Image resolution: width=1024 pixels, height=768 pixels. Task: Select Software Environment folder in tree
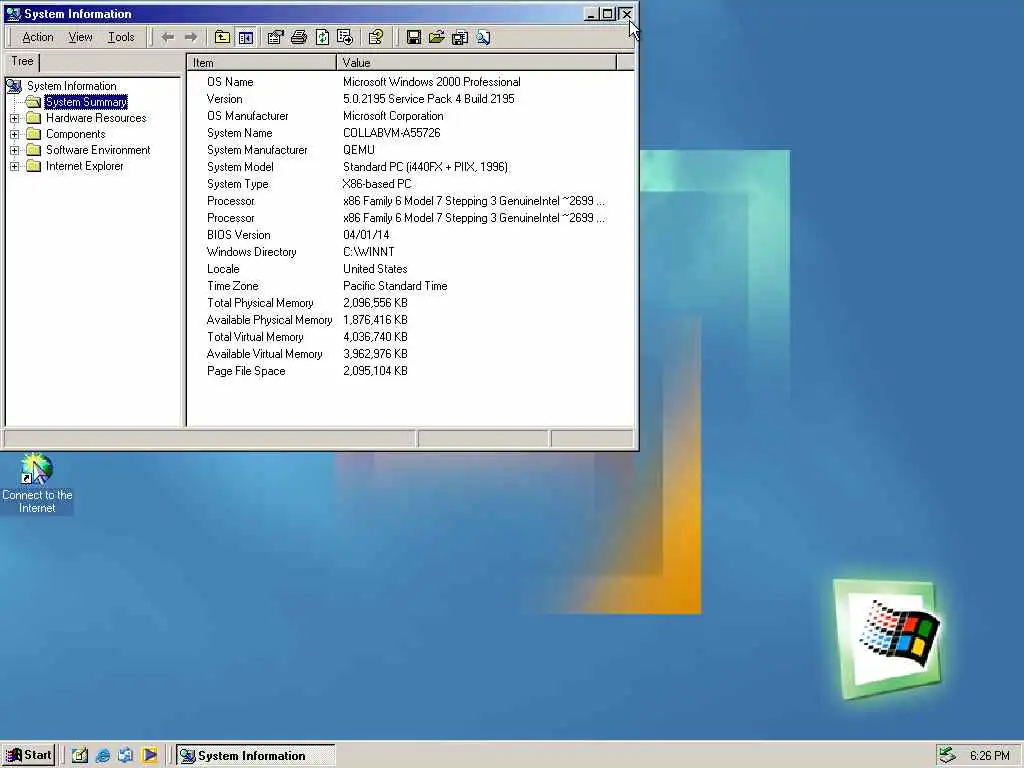[98, 150]
